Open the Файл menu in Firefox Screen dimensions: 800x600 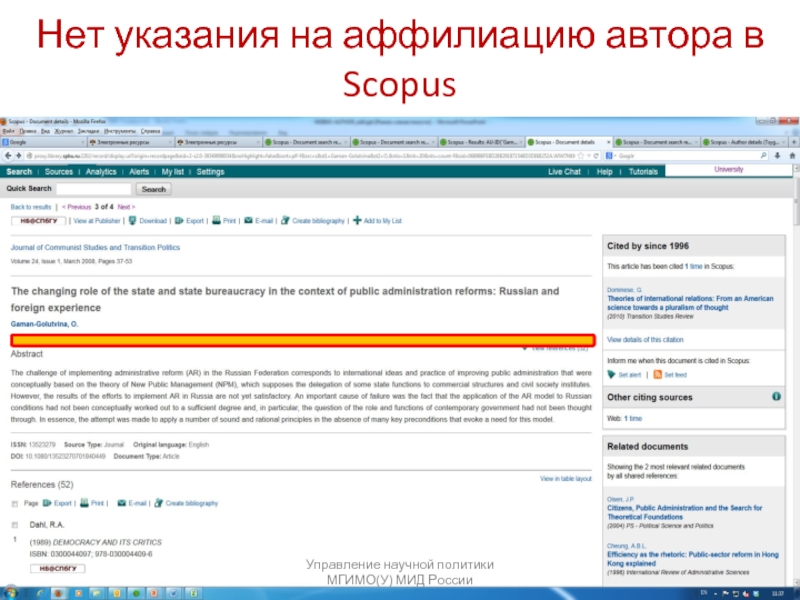pos(8,131)
